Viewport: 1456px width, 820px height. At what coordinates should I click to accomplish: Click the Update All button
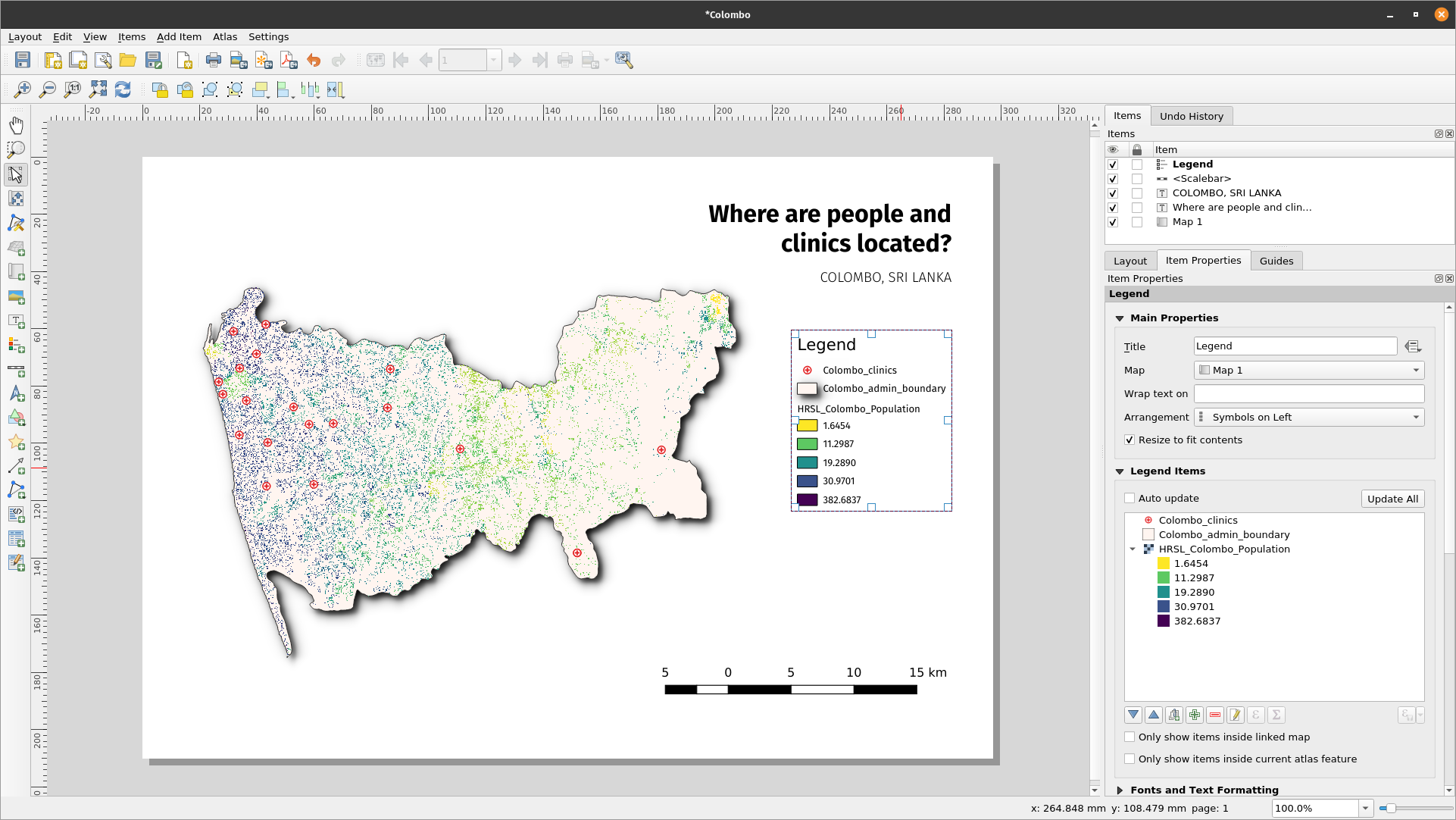(1392, 499)
